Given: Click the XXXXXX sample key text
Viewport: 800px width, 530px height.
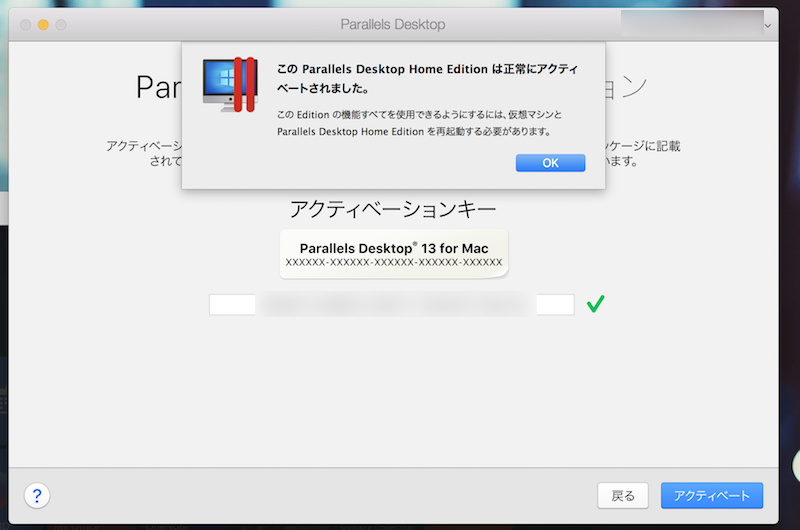Looking at the screenshot, I should point(394,263).
